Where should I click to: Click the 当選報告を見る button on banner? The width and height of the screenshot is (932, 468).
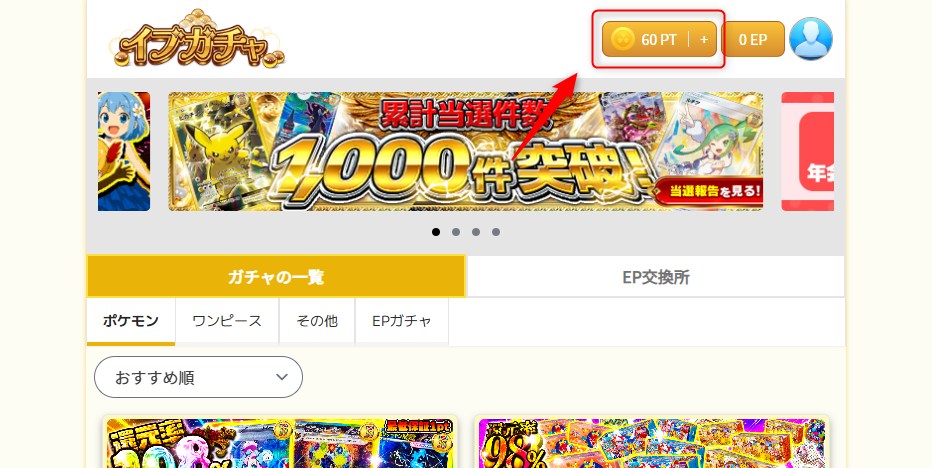[709, 191]
